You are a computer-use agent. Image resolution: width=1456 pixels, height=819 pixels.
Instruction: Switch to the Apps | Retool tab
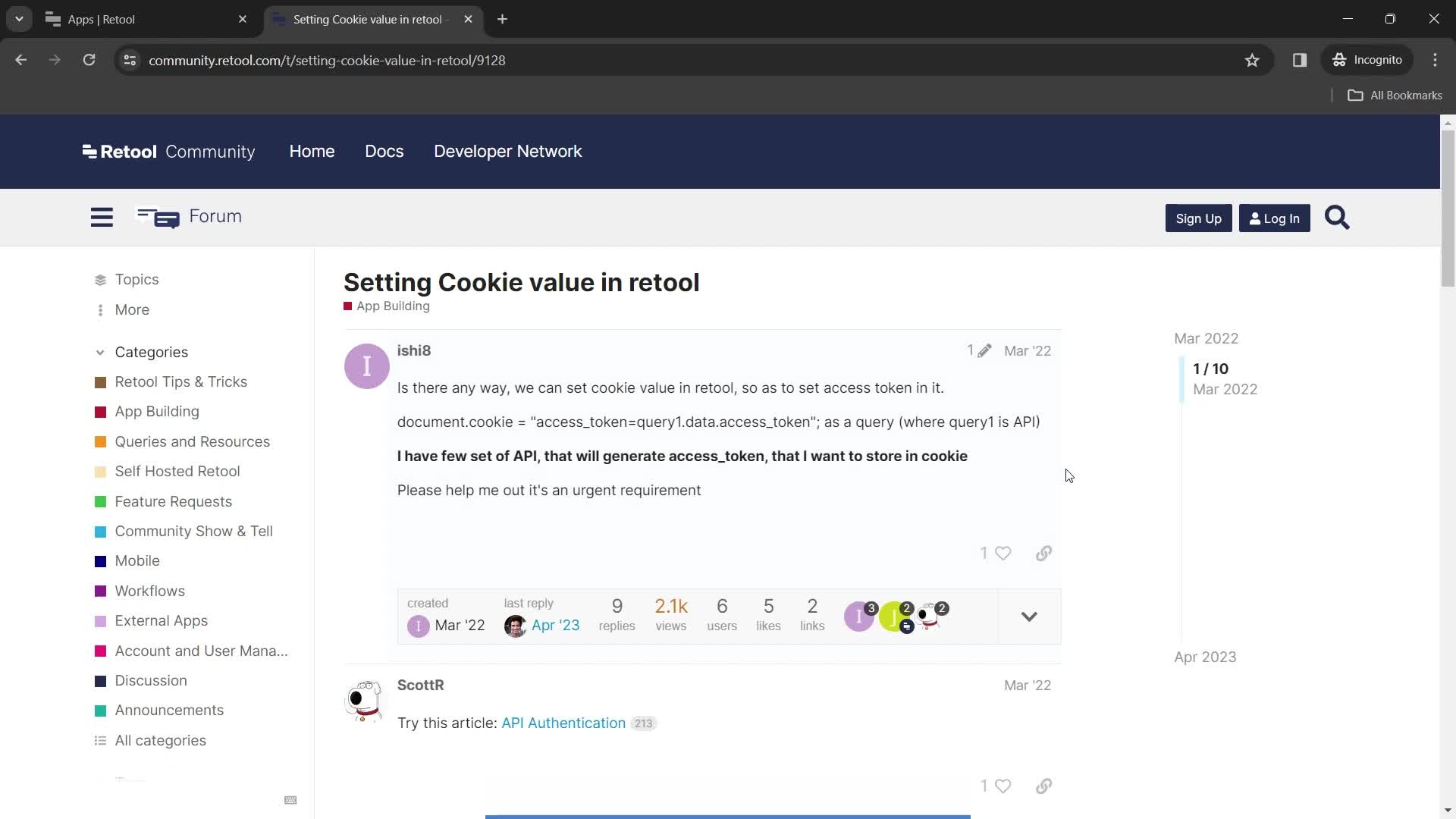[x=145, y=20]
